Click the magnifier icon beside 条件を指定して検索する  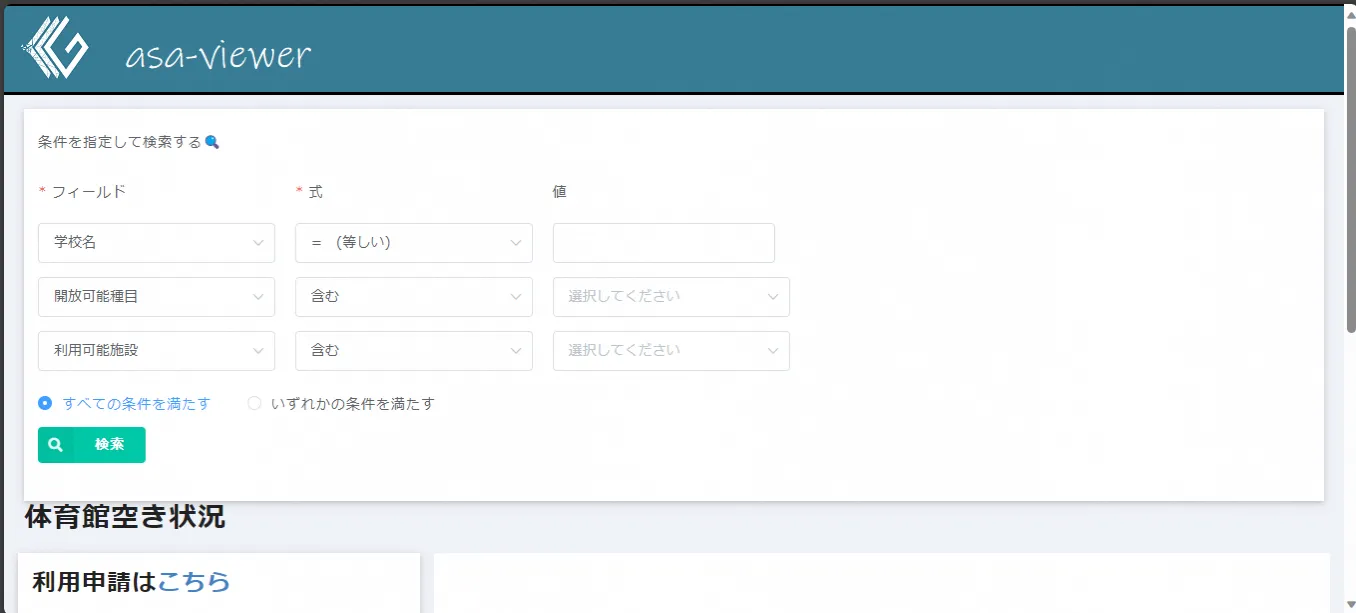coord(212,142)
